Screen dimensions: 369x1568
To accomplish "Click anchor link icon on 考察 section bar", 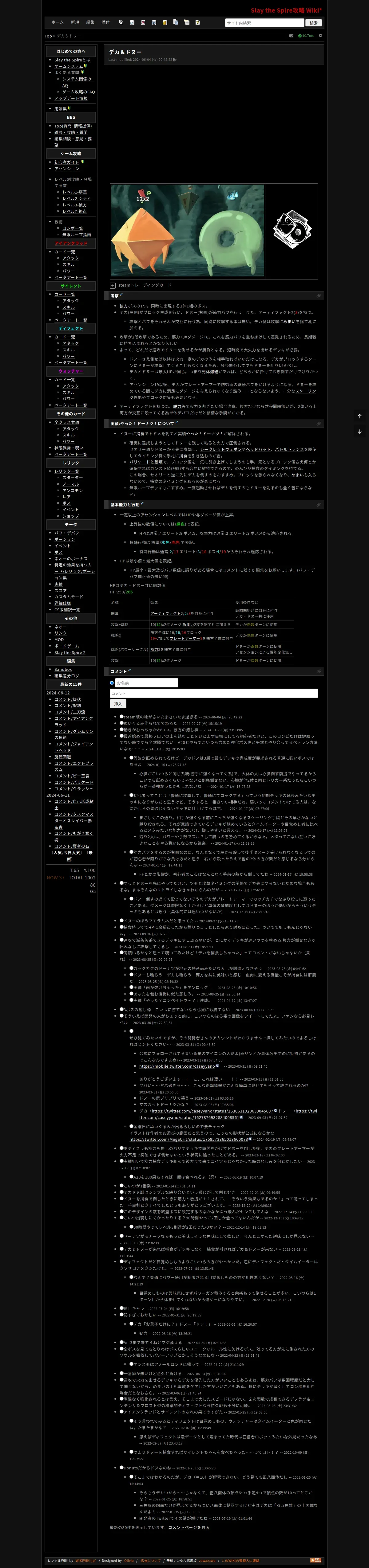I will (319, 296).
